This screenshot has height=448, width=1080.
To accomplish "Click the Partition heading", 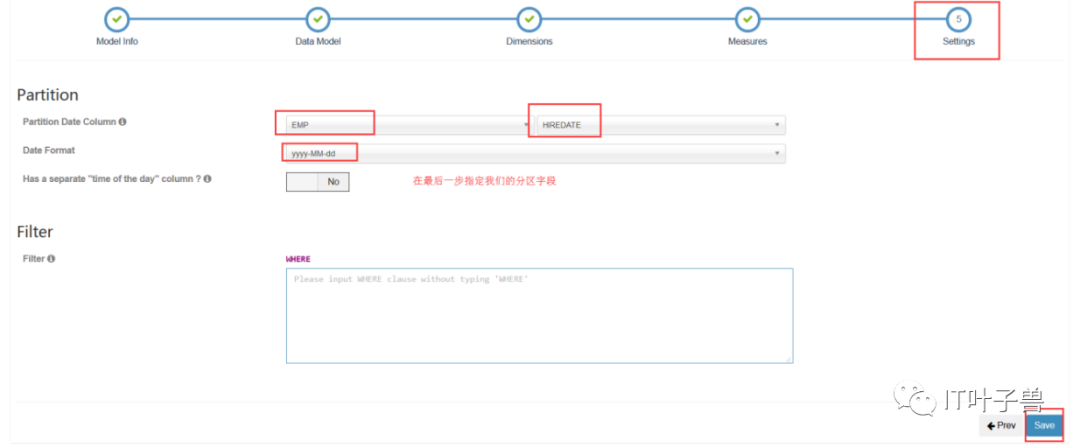I will point(48,95).
